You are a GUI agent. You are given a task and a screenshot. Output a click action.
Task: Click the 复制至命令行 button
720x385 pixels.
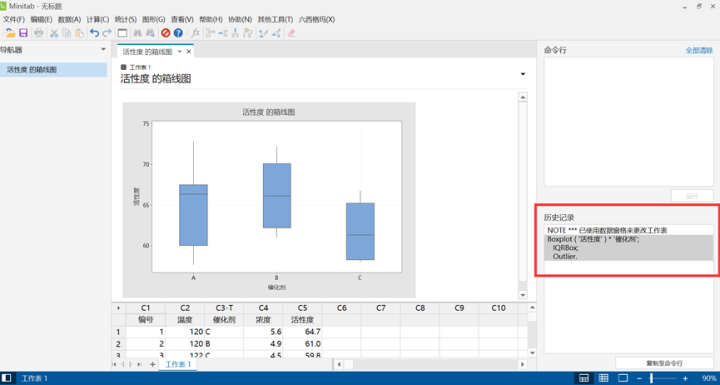click(x=664, y=363)
